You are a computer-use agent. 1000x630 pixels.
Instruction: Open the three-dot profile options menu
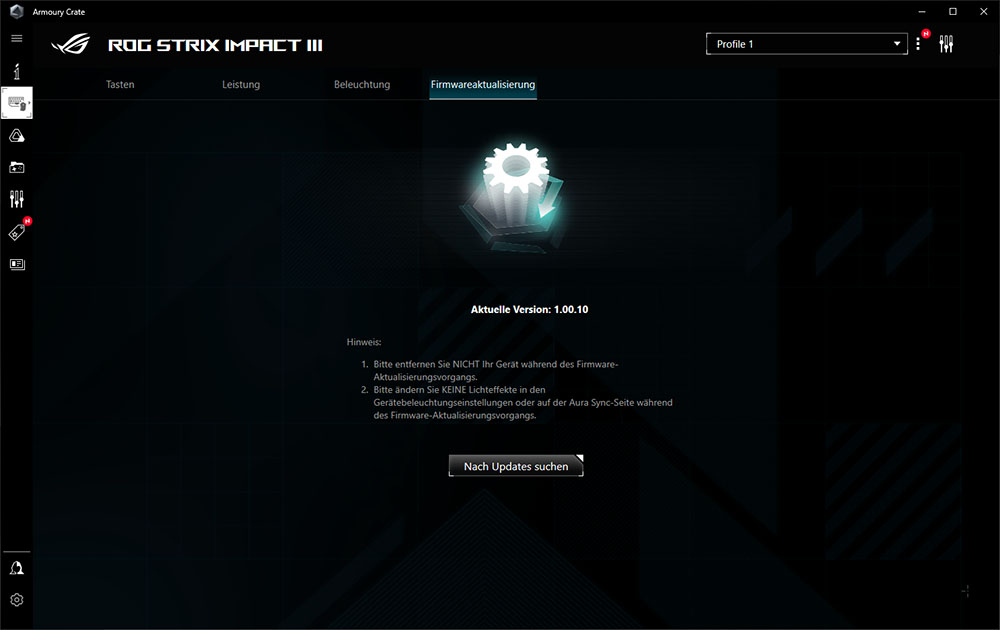[x=918, y=44]
